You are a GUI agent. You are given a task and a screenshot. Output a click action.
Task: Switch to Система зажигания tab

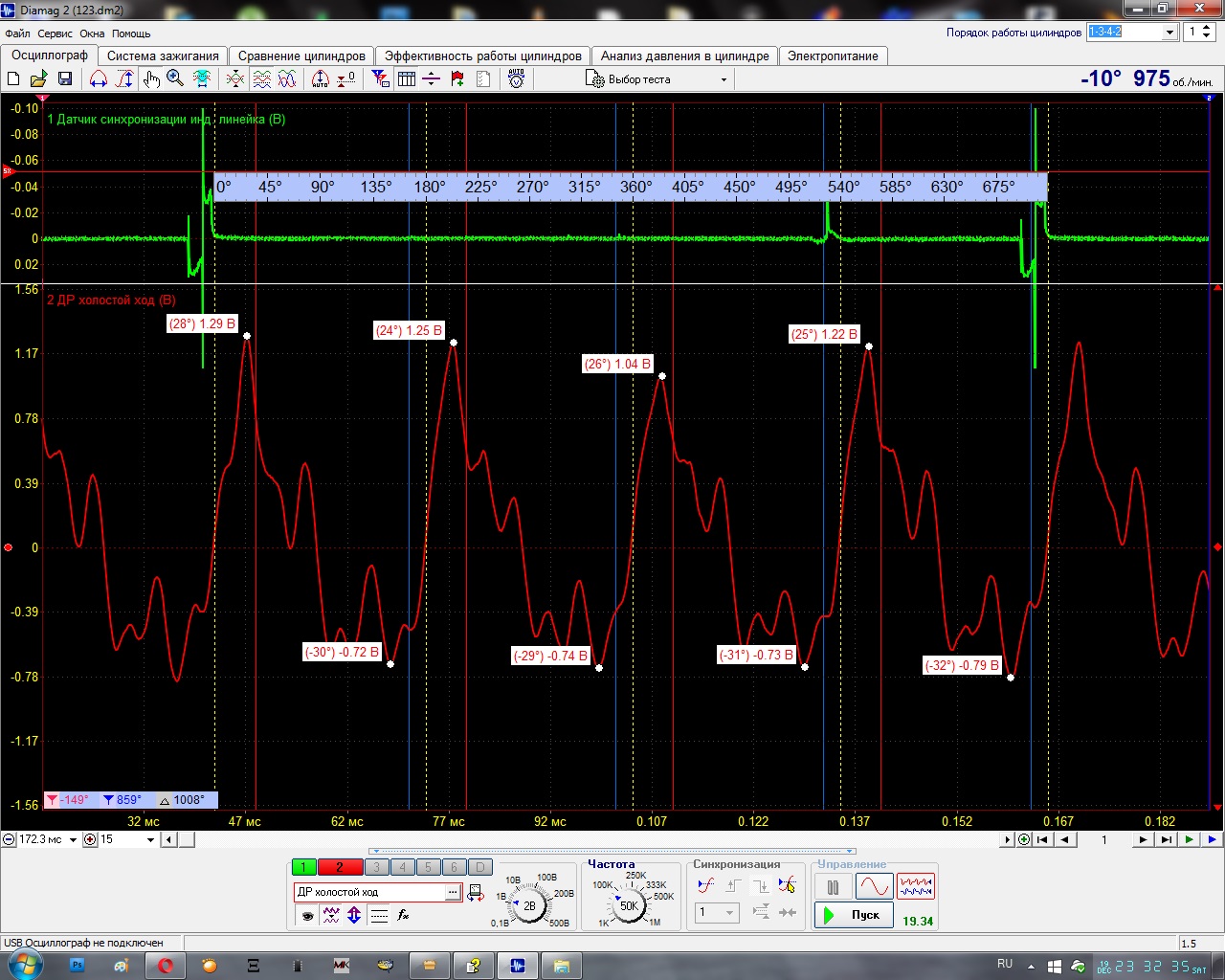(163, 56)
